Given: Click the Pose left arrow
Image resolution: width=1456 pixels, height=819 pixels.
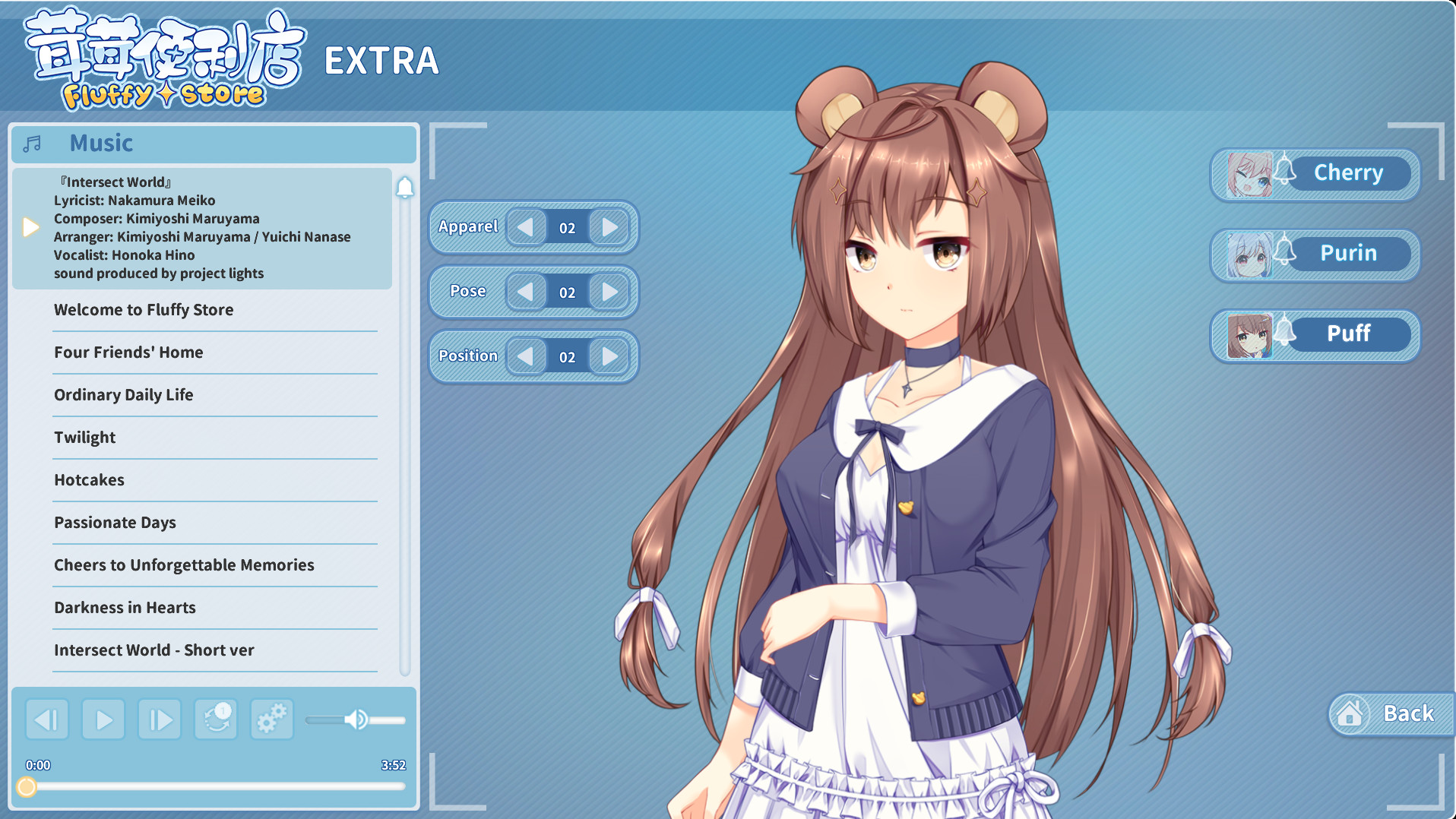Looking at the screenshot, I should [525, 292].
